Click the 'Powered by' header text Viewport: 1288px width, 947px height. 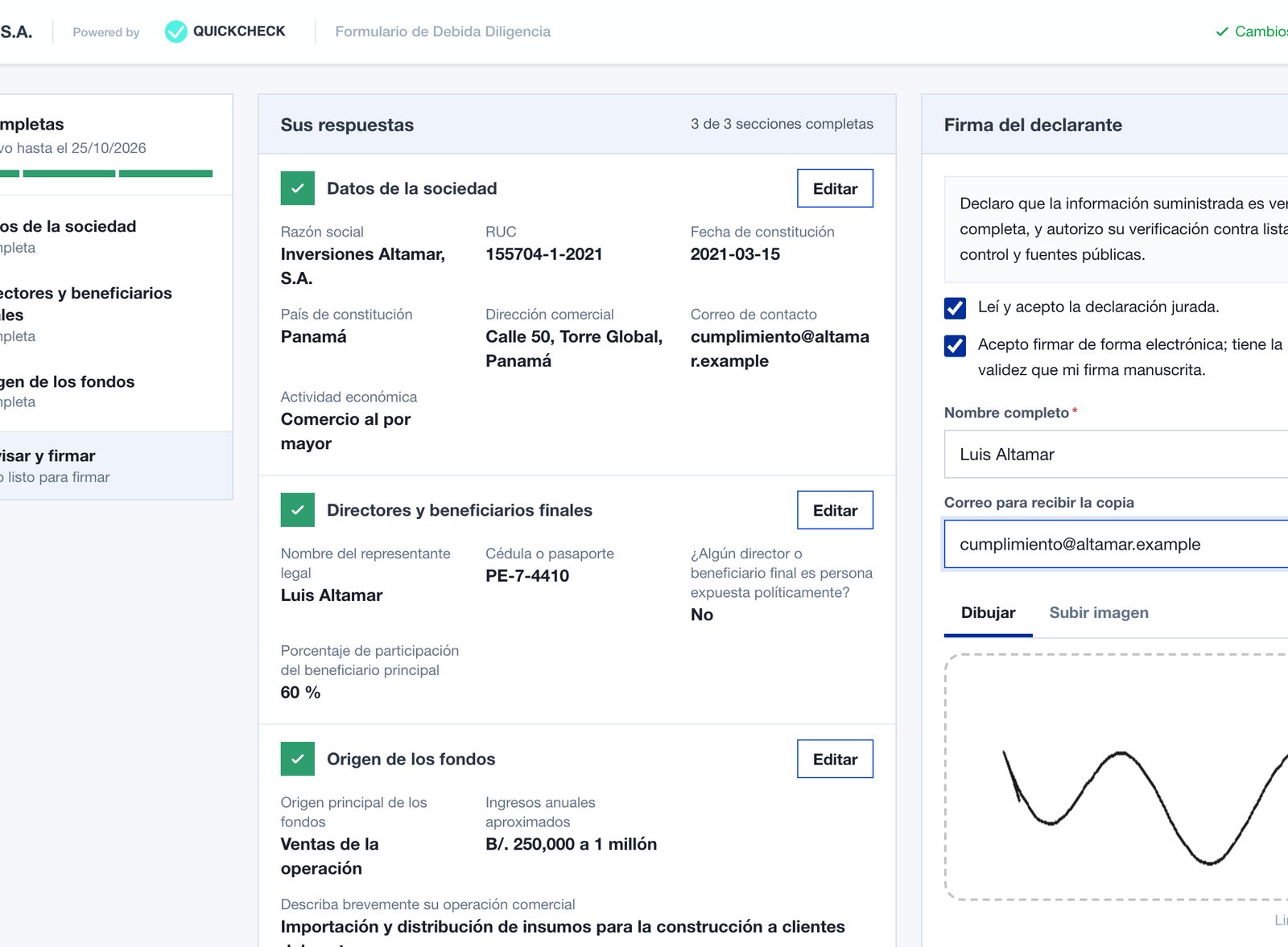[x=106, y=32]
